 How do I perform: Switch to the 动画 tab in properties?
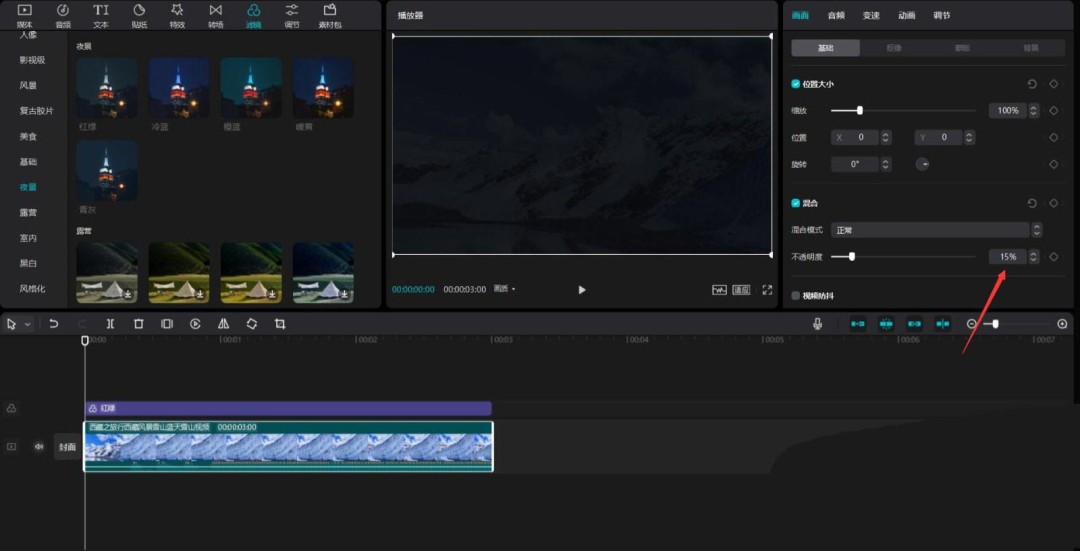click(906, 15)
